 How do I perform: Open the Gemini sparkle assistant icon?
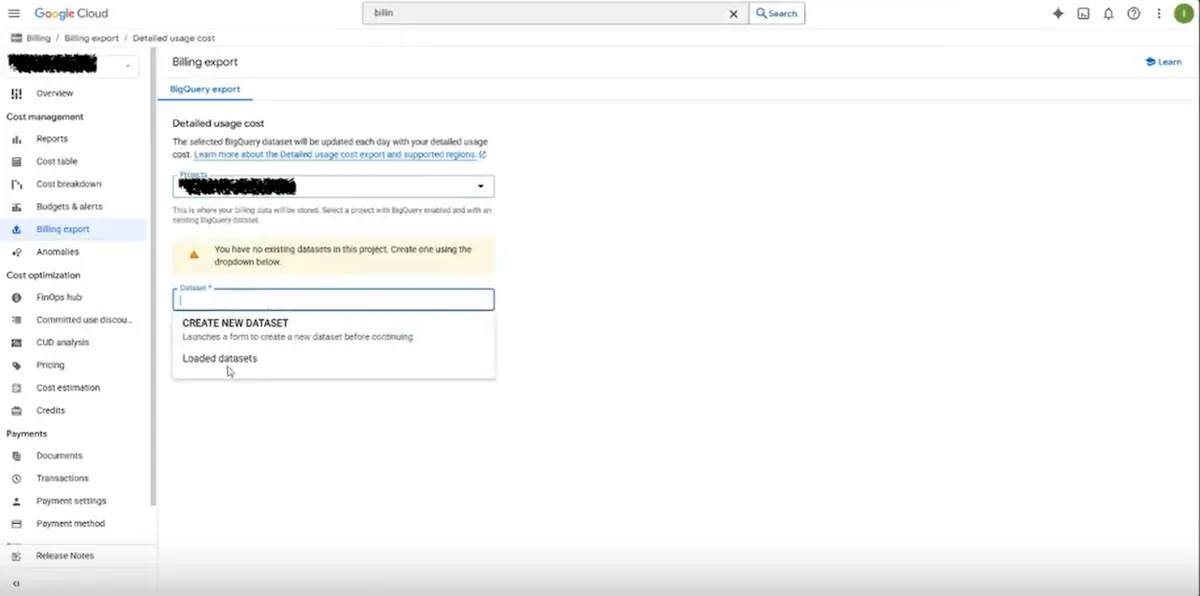click(x=1058, y=14)
